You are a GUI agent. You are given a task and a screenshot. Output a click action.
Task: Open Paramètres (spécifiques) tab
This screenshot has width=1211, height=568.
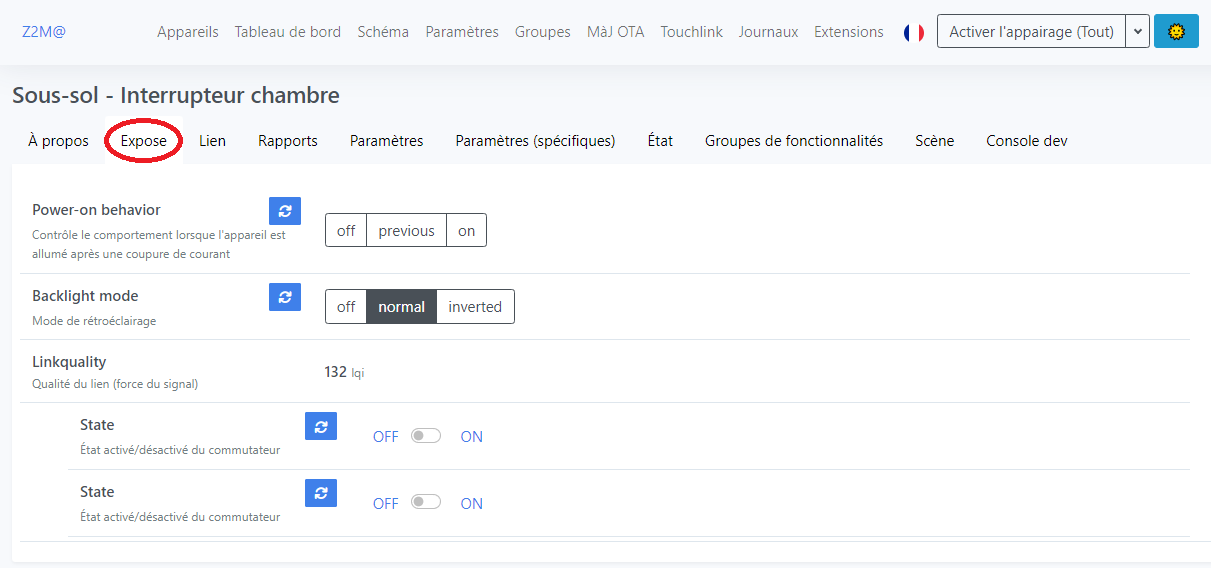[535, 141]
